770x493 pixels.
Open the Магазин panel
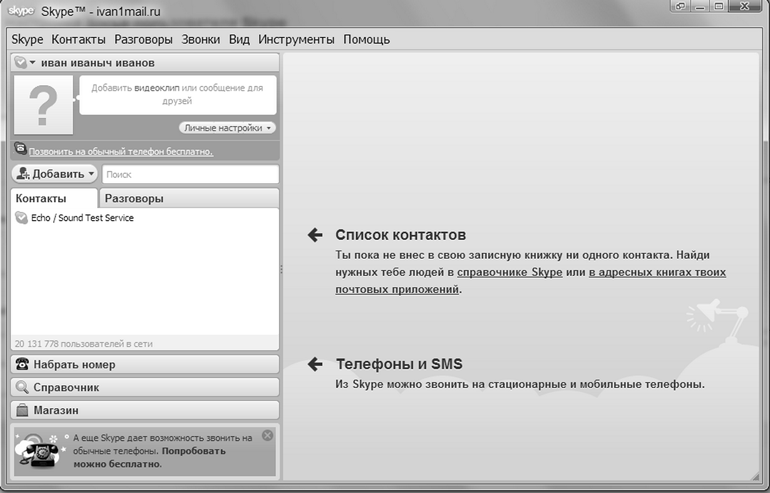pyautogui.click(x=145, y=410)
